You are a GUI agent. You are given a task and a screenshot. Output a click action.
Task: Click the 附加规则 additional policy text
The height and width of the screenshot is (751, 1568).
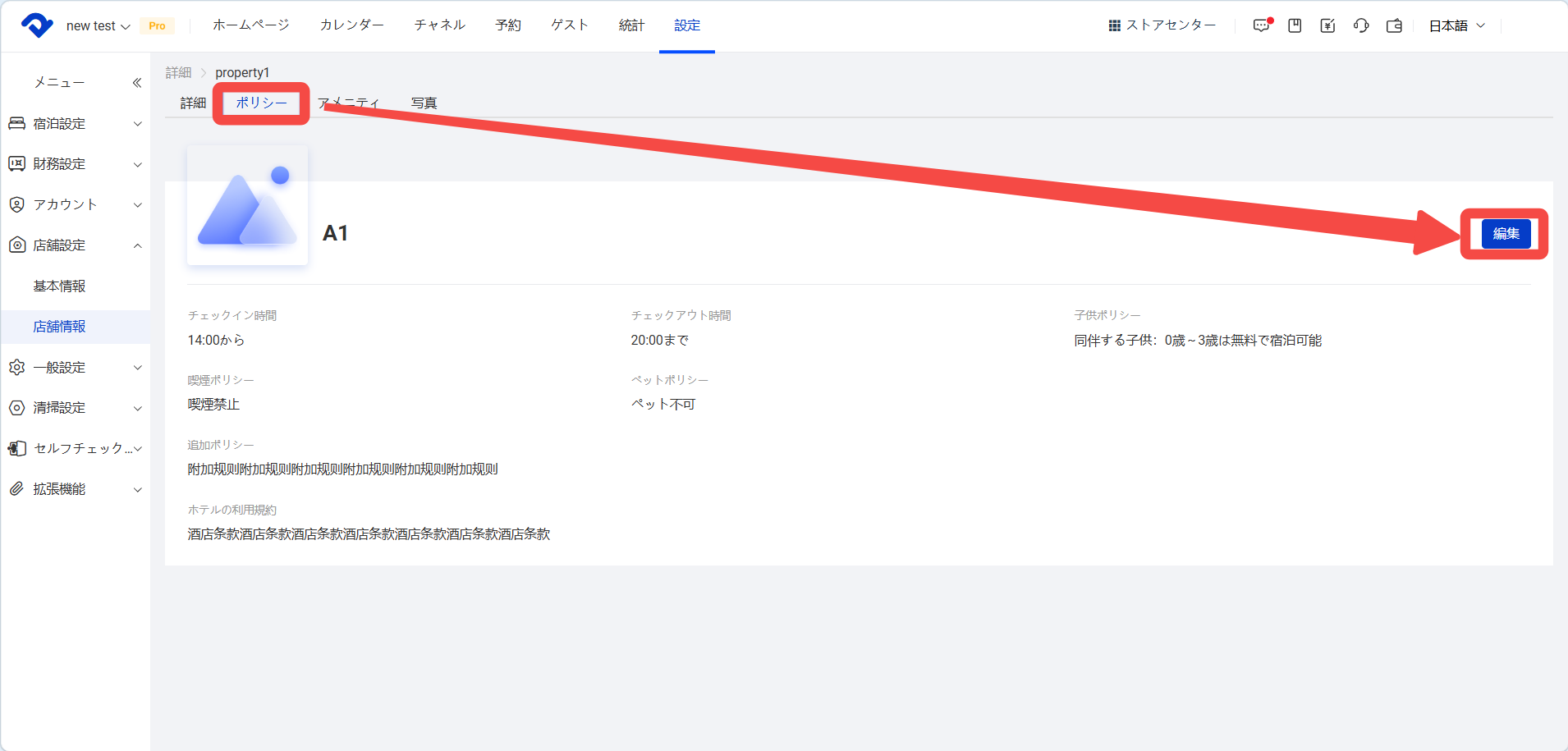point(342,469)
